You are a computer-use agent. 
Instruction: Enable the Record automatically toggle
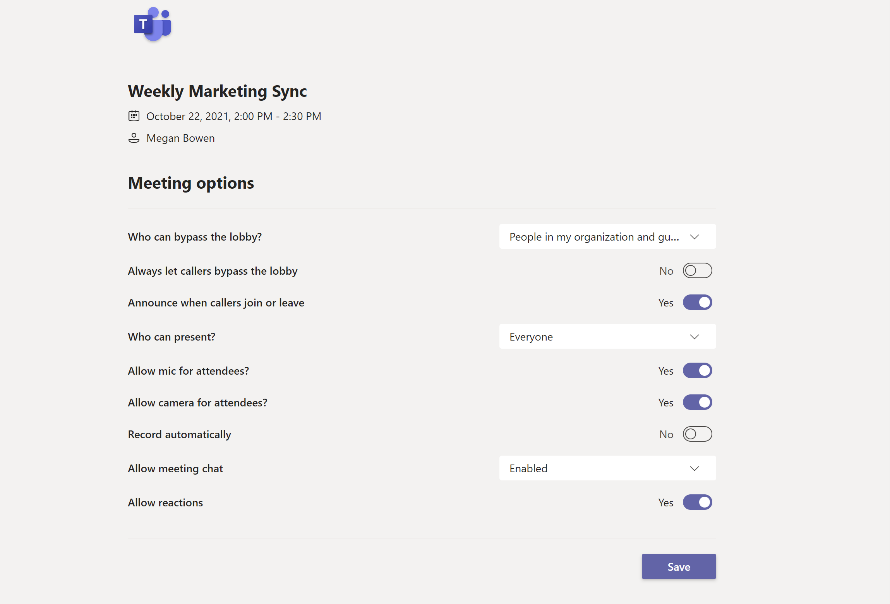pos(697,435)
